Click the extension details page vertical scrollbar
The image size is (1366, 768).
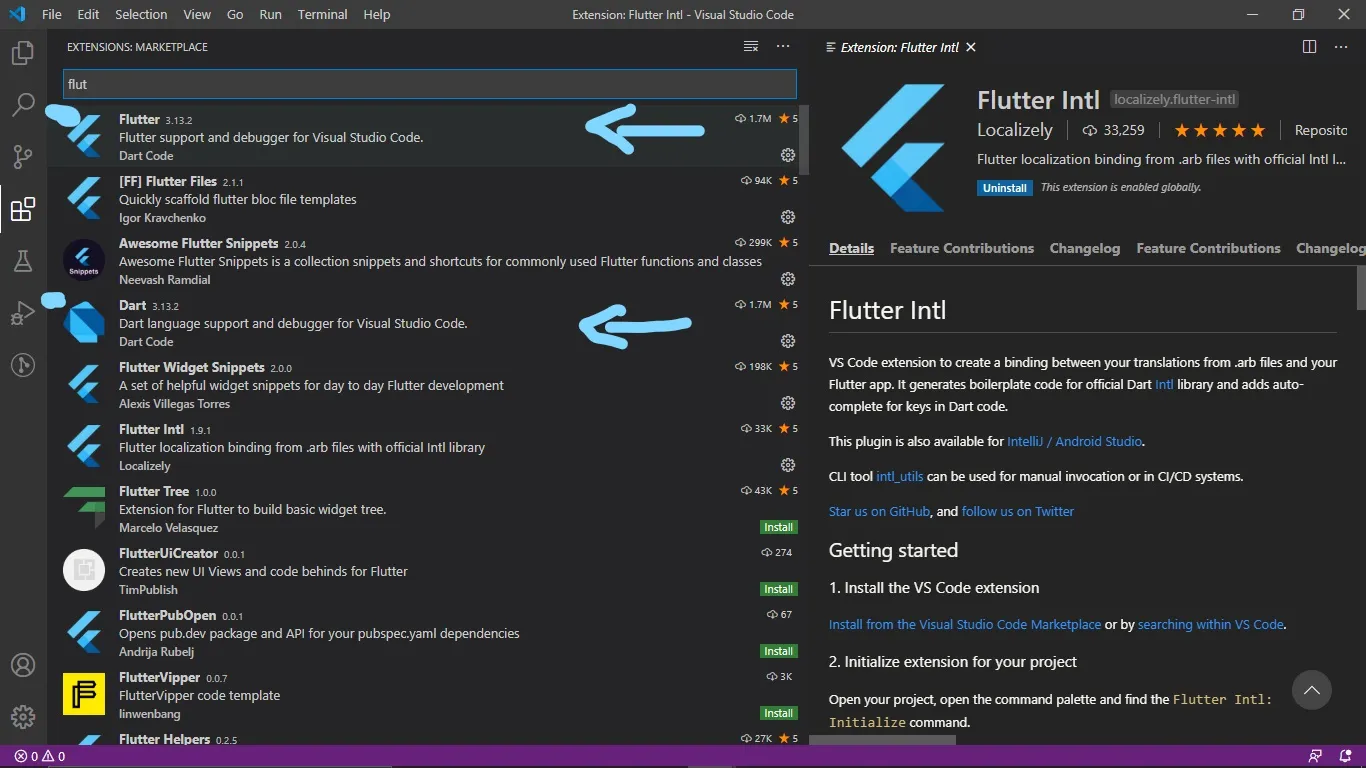(1361, 288)
